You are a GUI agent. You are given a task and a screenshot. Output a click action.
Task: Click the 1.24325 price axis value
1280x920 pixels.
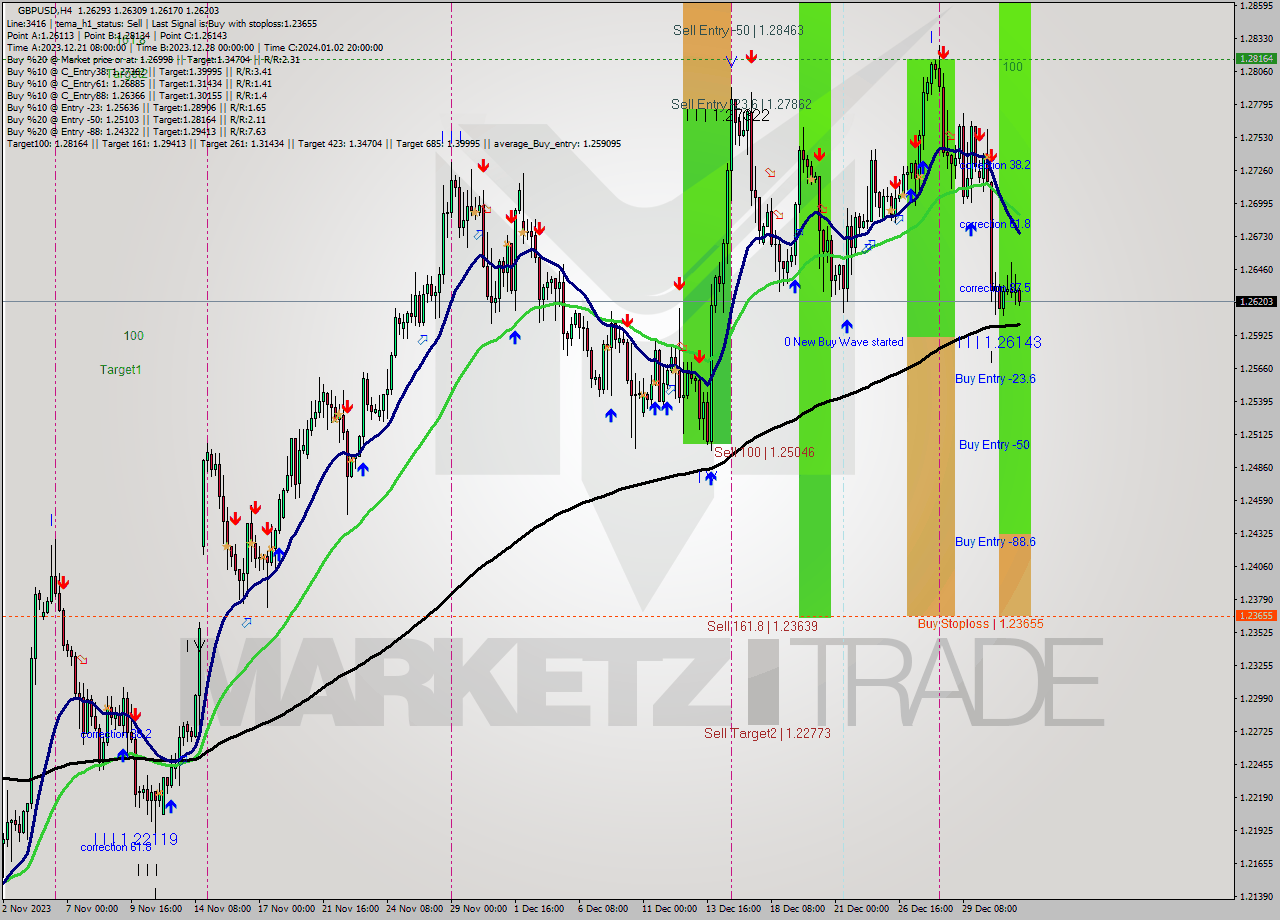tap(1256, 533)
